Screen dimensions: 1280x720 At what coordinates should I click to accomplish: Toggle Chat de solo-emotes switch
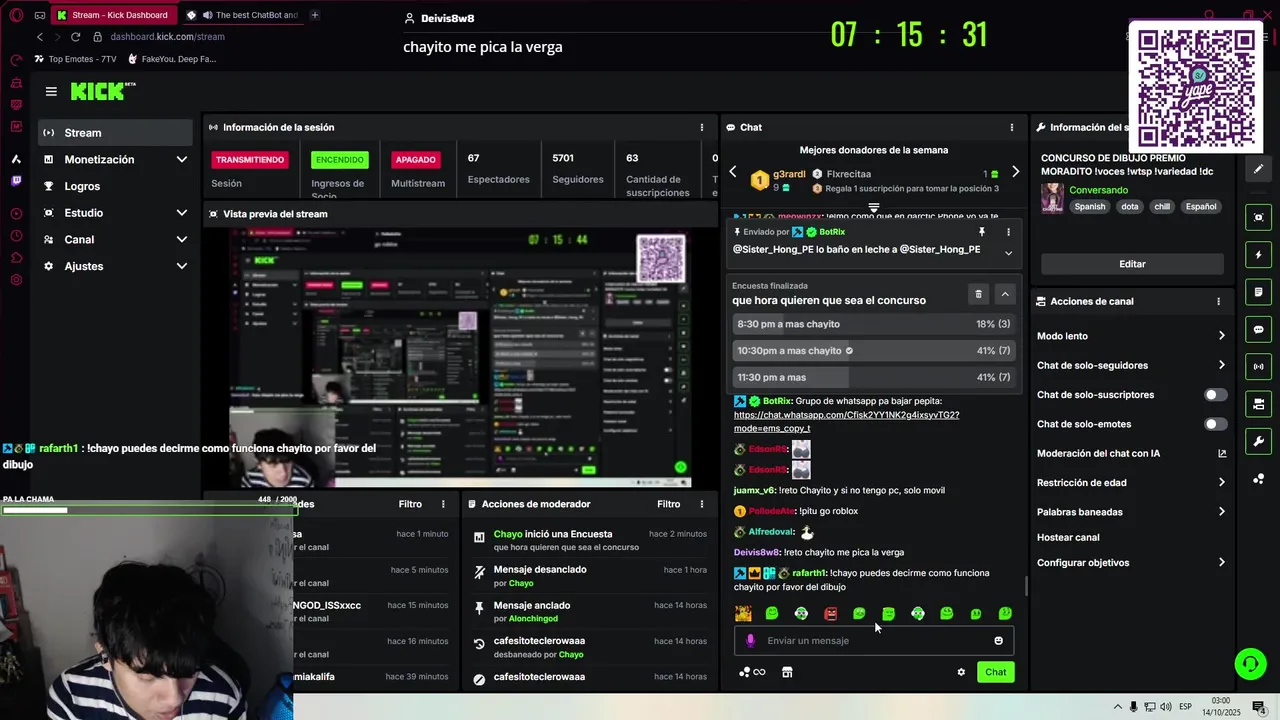click(1215, 424)
